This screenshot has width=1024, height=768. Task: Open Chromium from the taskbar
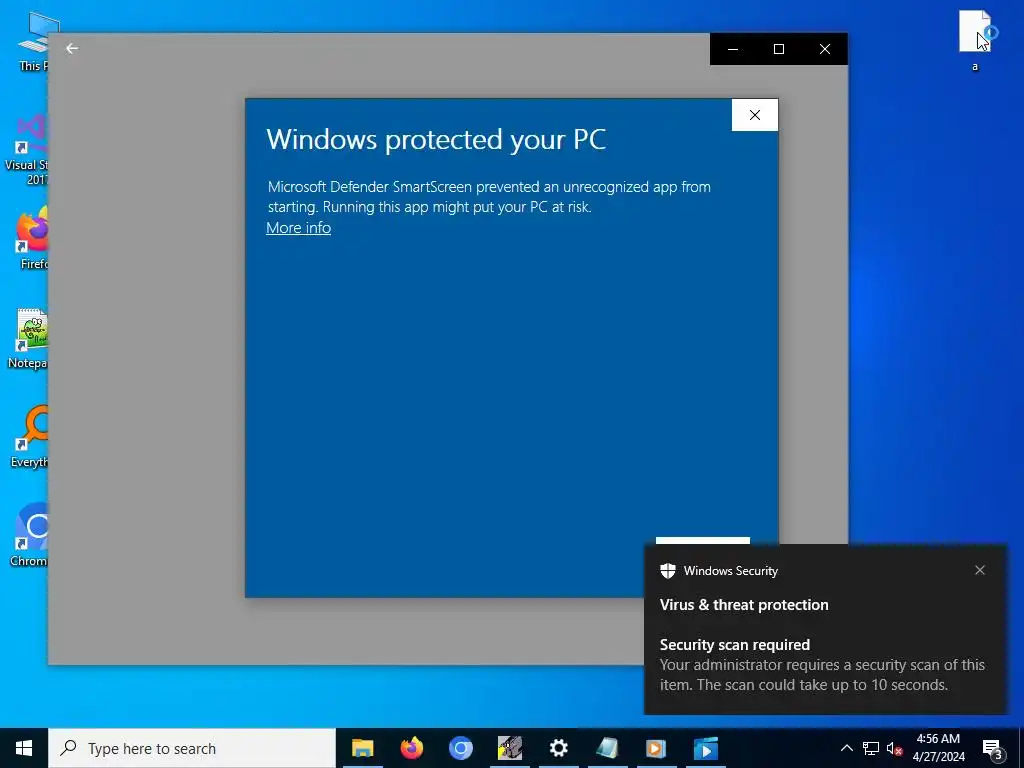(x=460, y=748)
